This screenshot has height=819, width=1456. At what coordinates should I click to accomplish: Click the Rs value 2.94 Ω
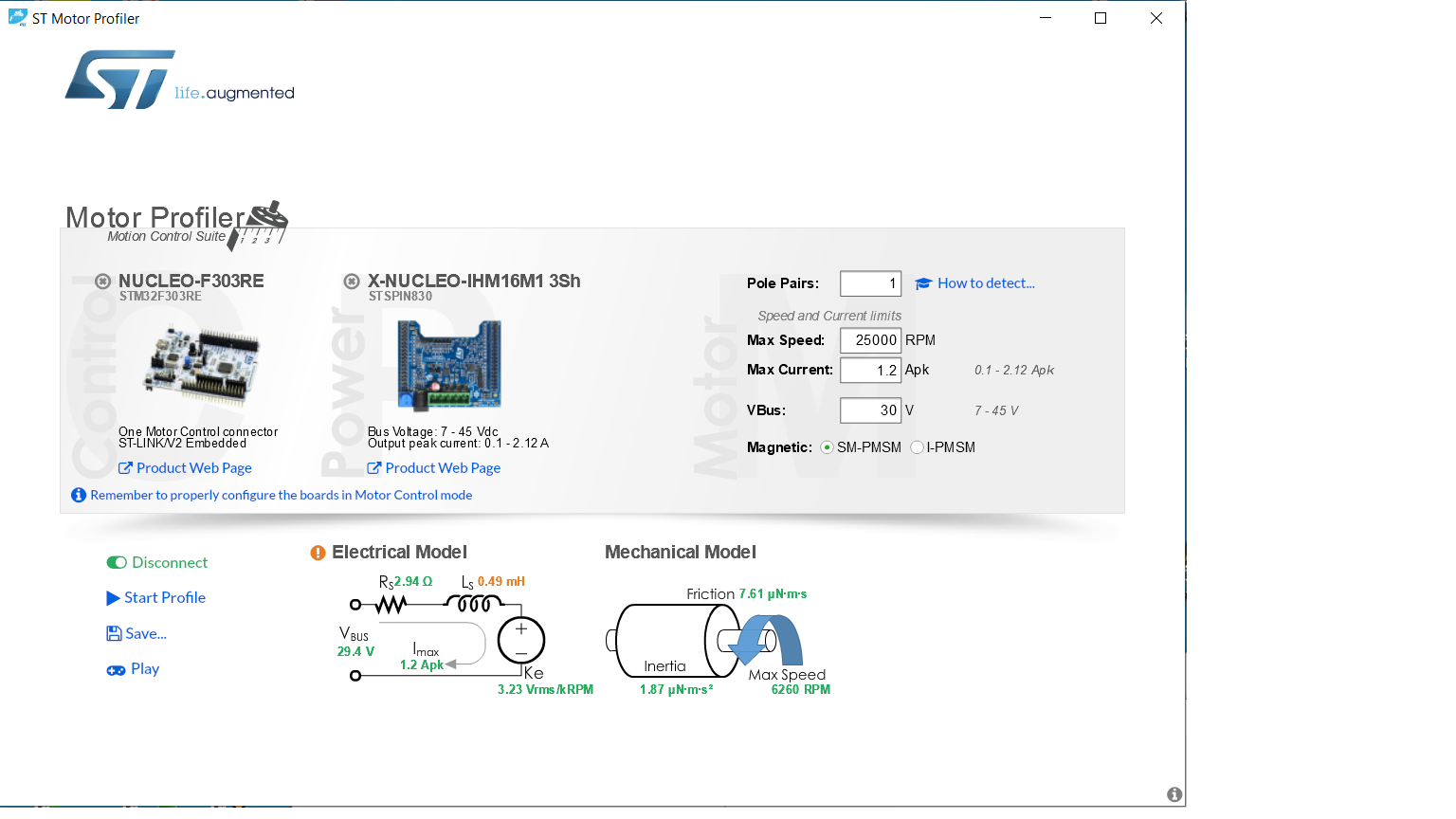click(x=413, y=581)
